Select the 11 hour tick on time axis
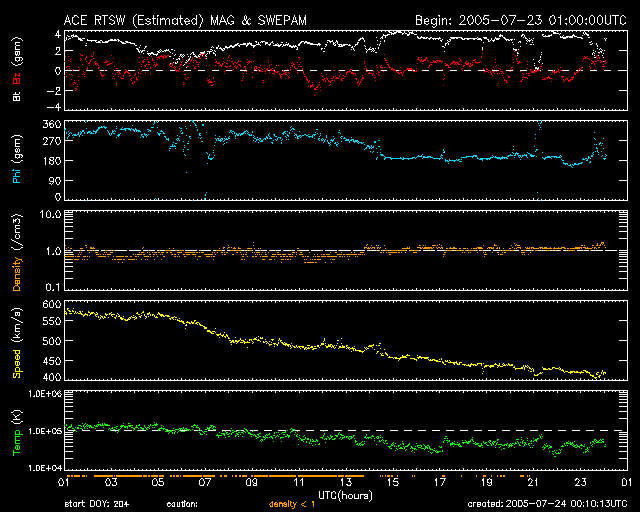 [298, 482]
